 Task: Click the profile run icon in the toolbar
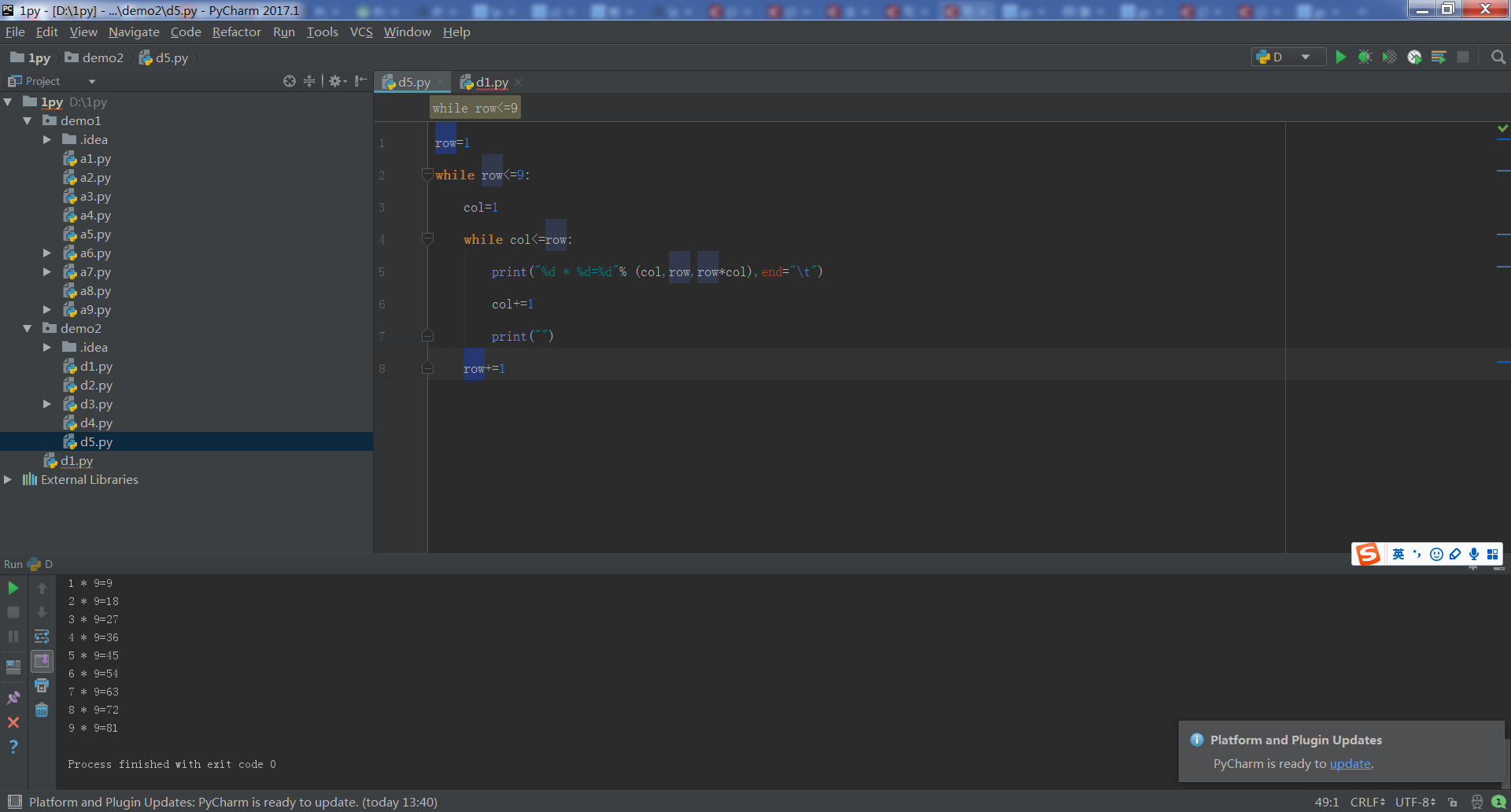1414,57
